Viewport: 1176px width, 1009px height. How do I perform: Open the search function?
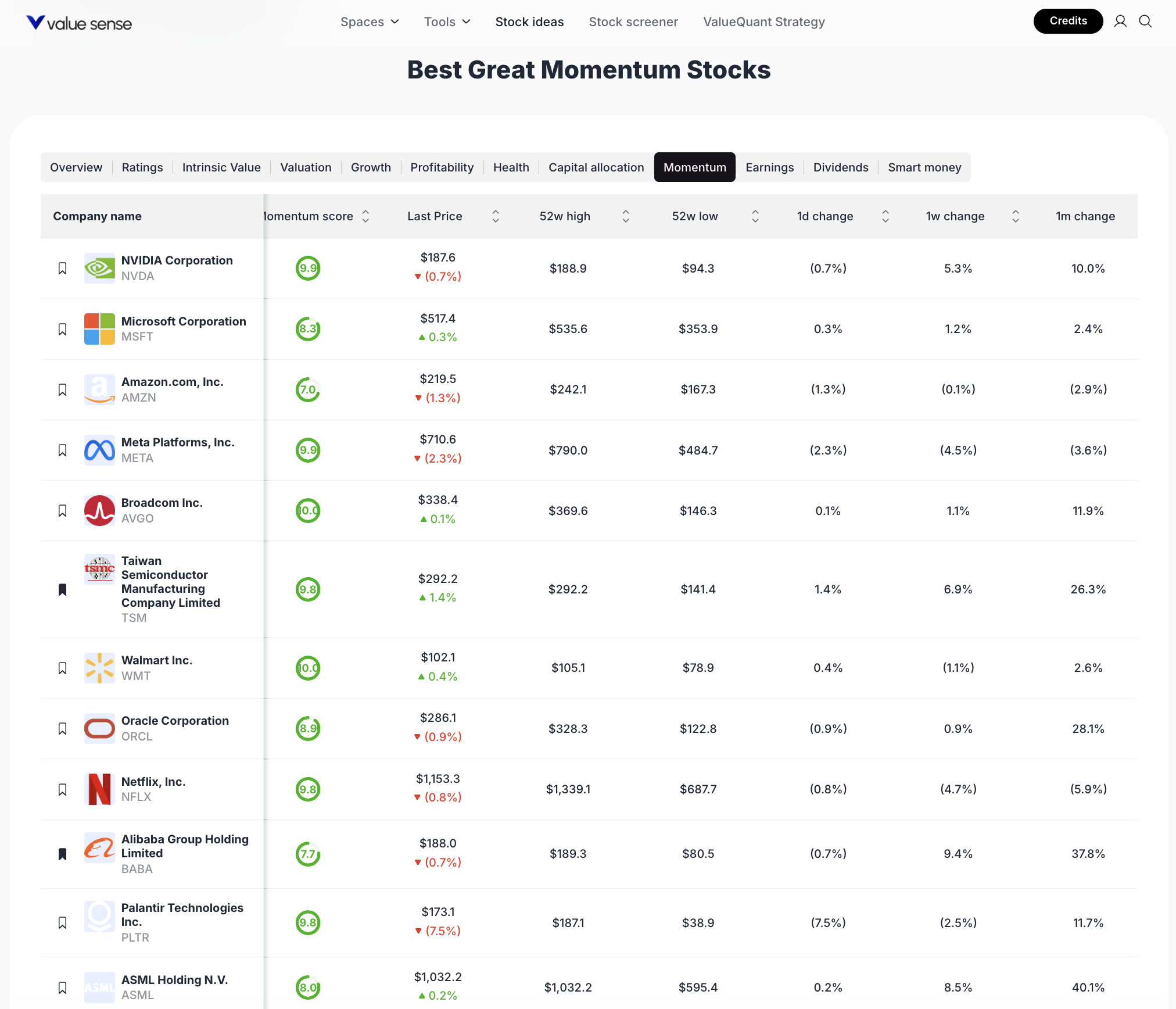click(1145, 22)
